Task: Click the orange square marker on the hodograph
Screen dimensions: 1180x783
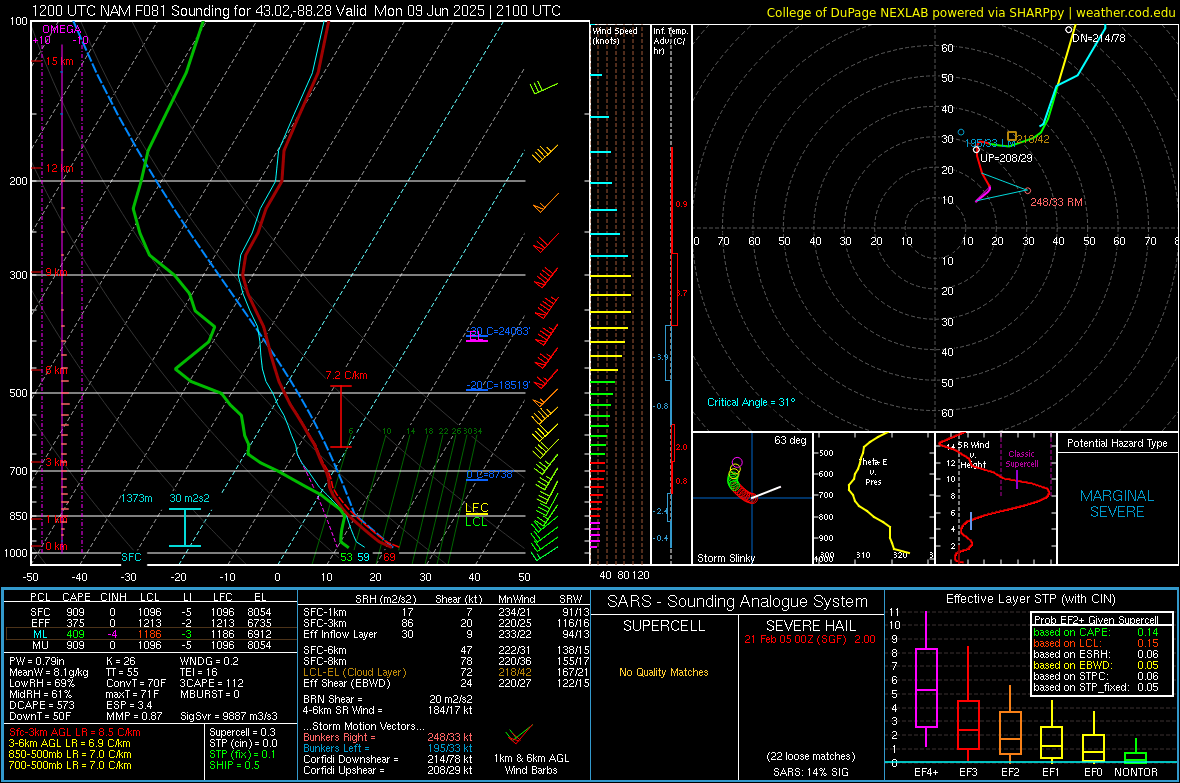Action: click(1012, 136)
